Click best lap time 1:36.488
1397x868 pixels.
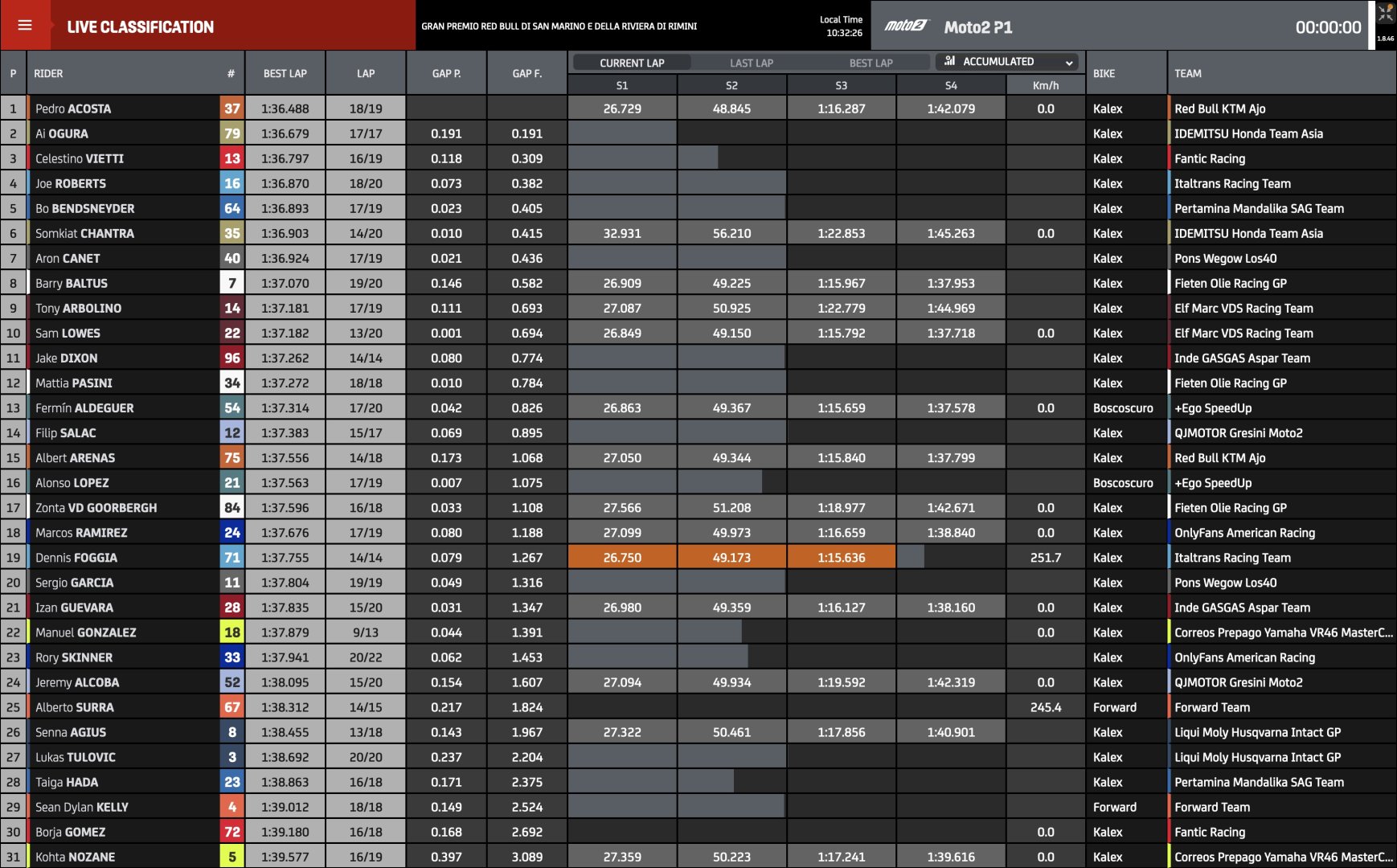pyautogui.click(x=285, y=108)
